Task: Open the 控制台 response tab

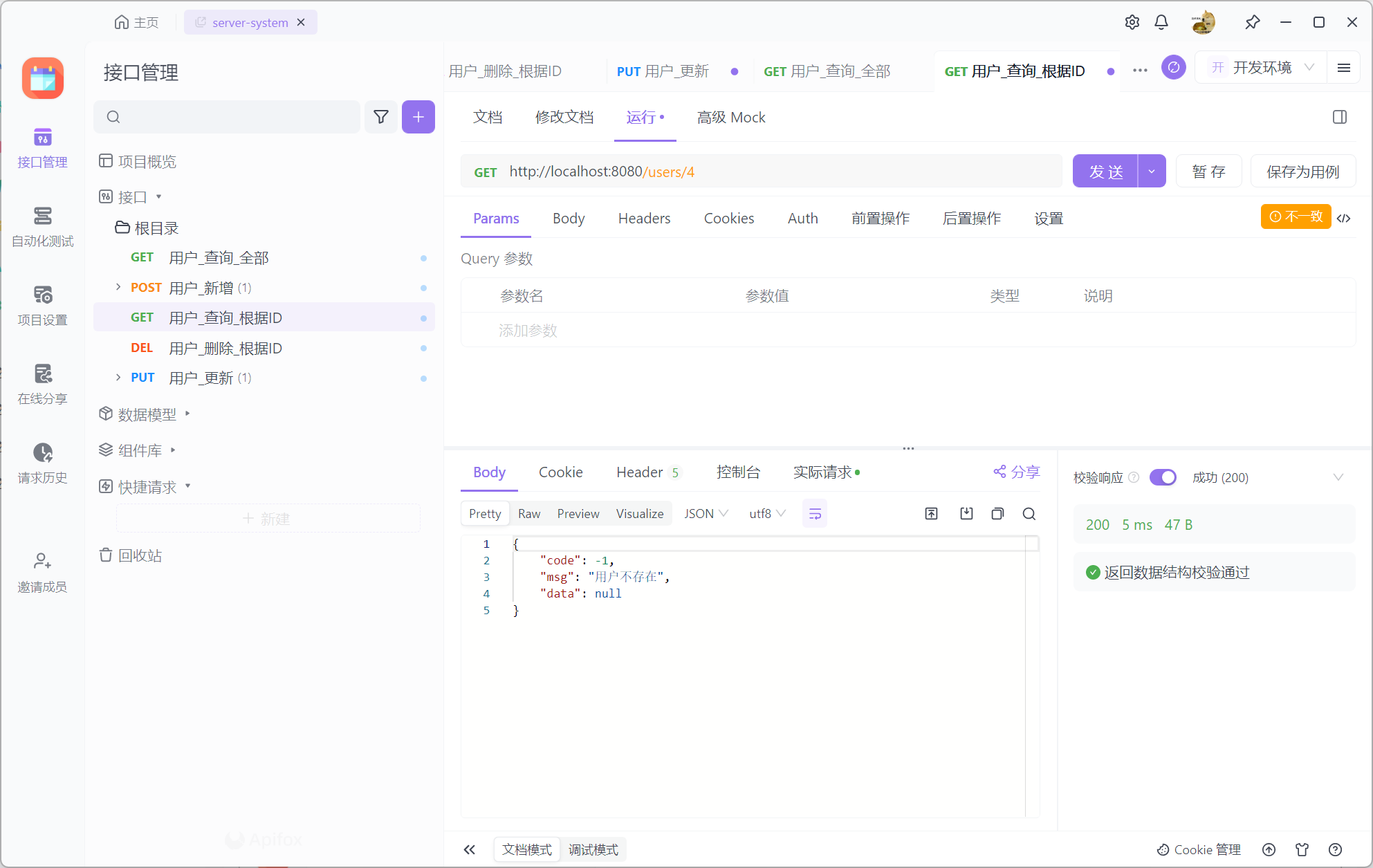Action: point(738,472)
